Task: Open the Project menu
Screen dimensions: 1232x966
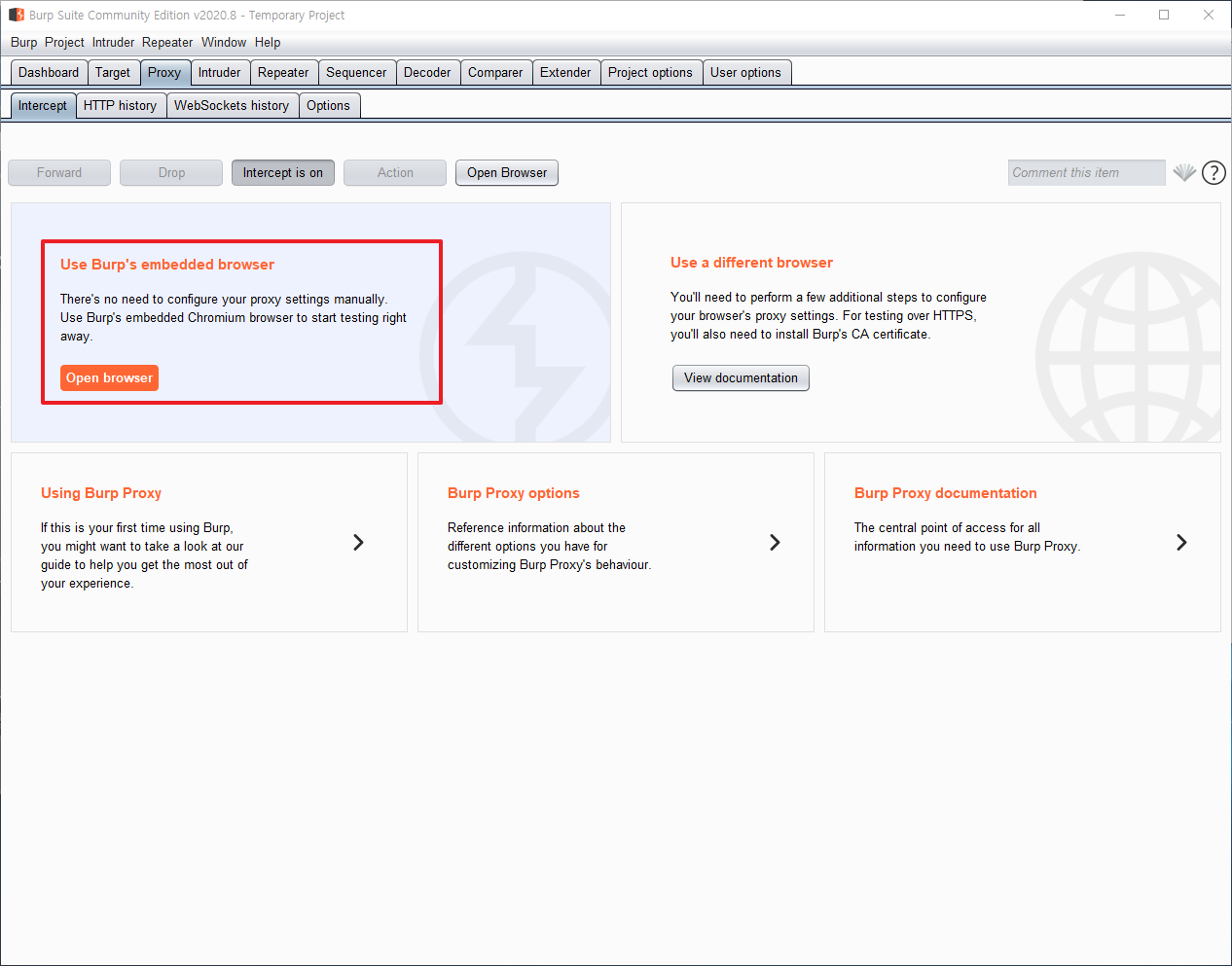Action: tap(64, 42)
